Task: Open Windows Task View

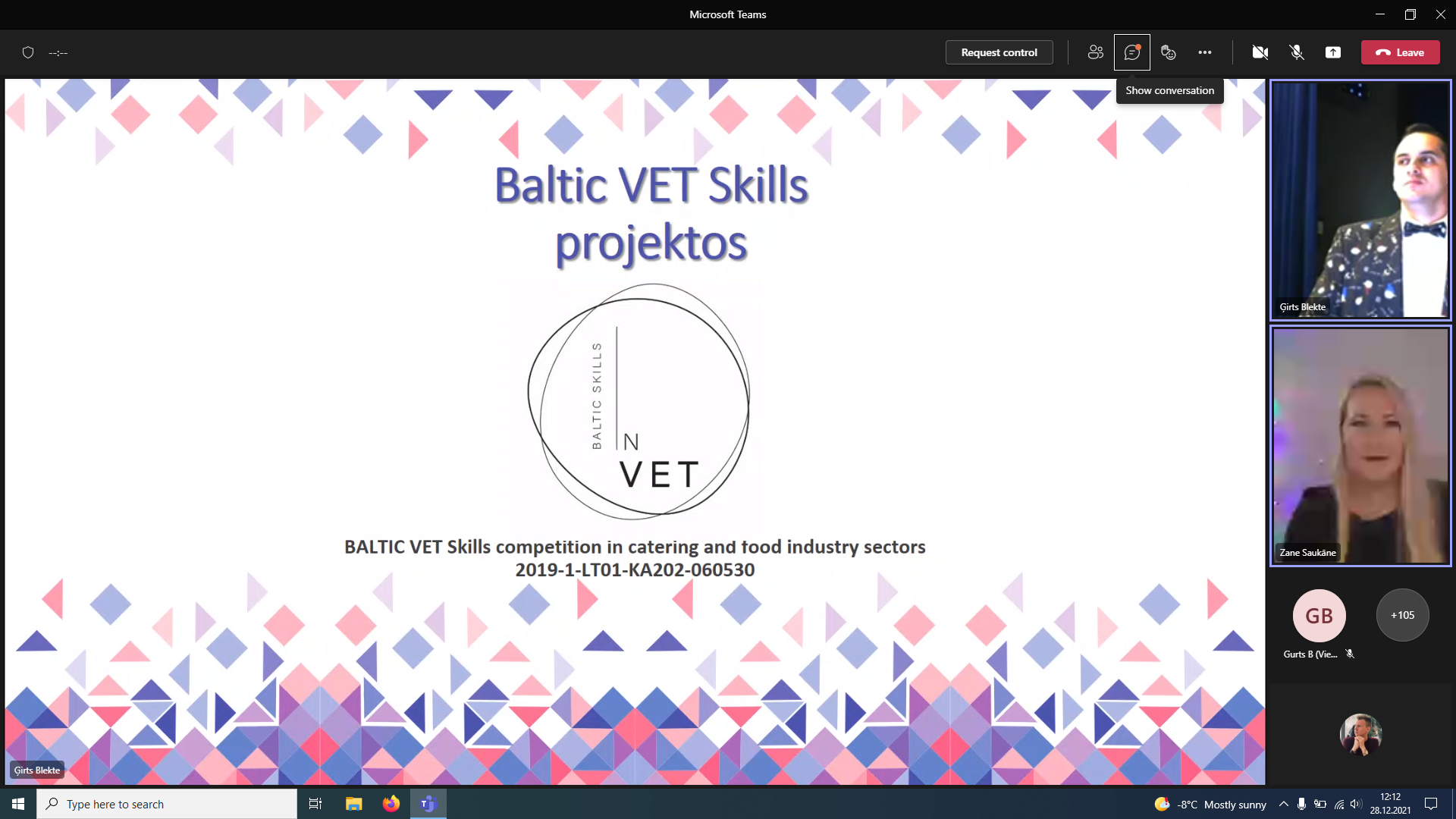Action: [x=315, y=804]
